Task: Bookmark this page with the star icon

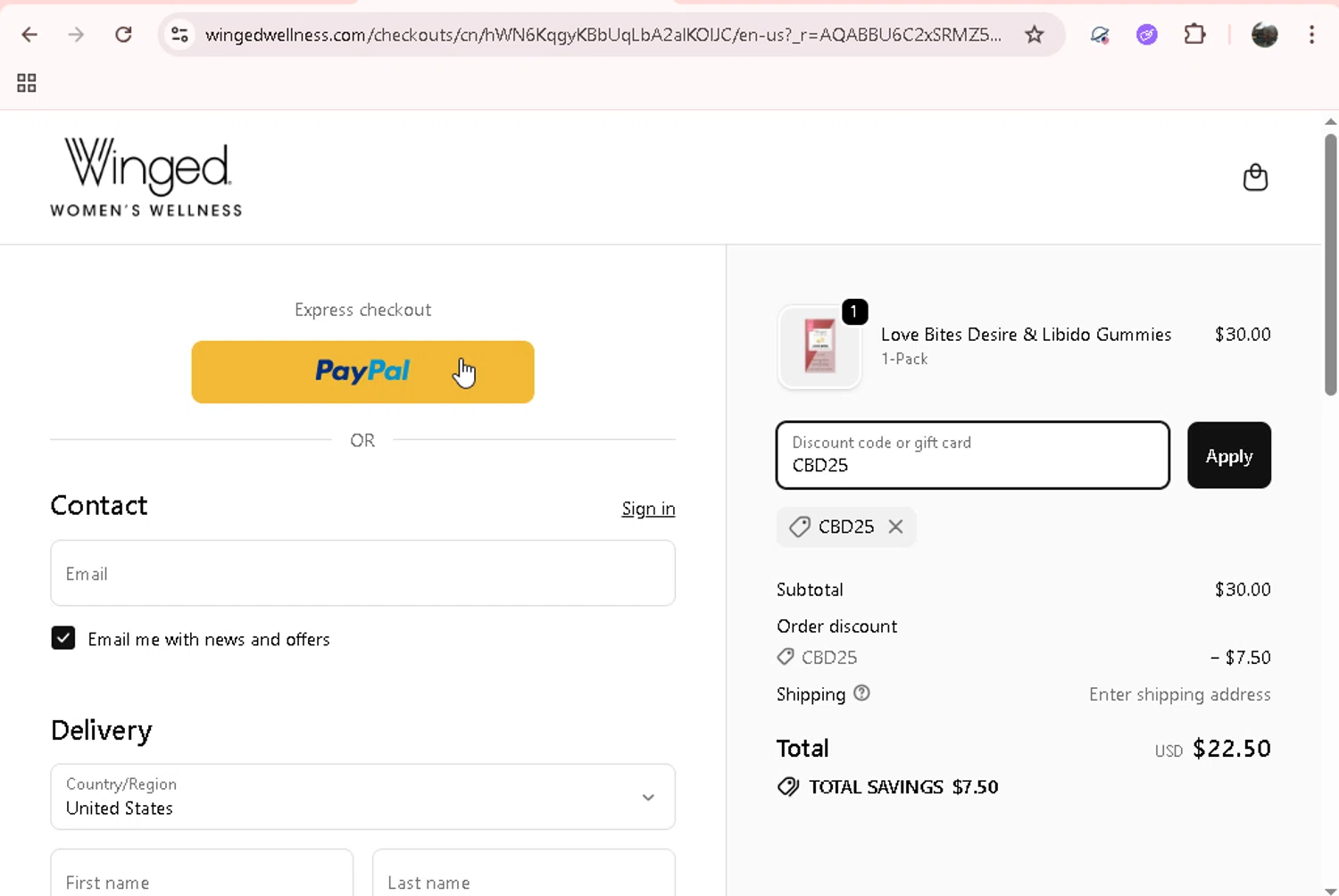Action: pos(1034,35)
